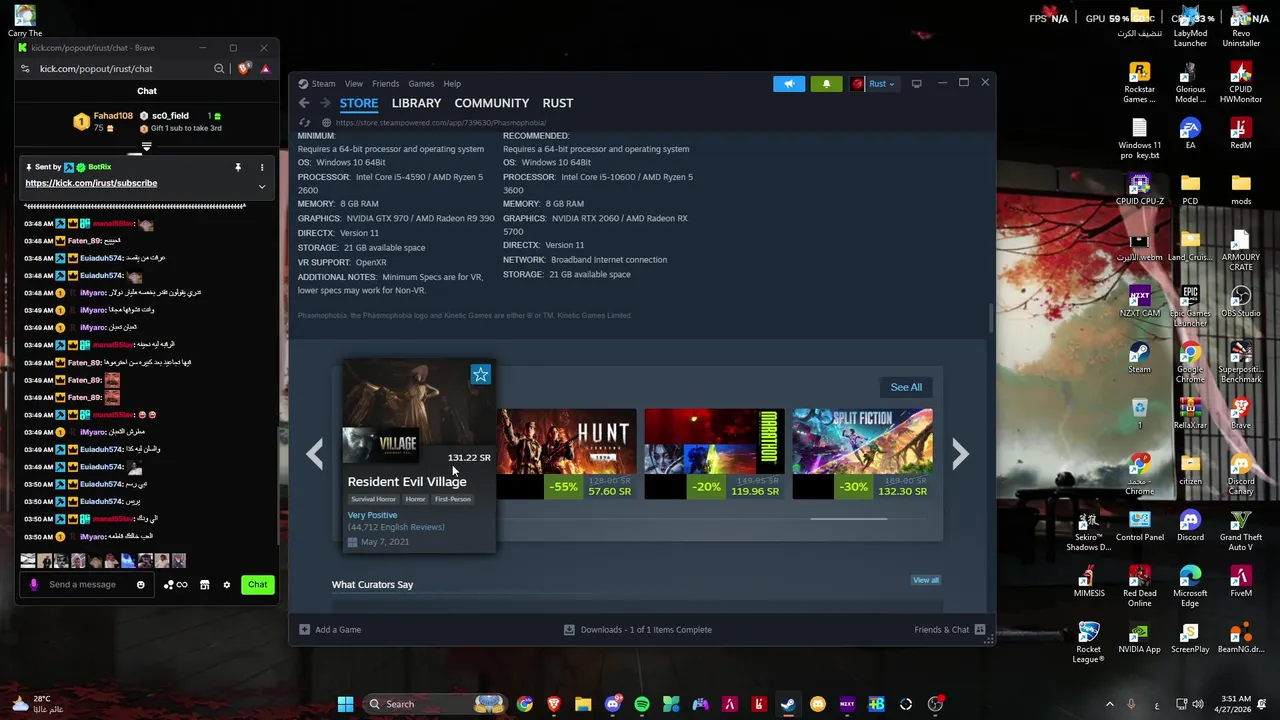Open the Resident Evil Village title link
The width and height of the screenshot is (1280, 720).
coord(407,482)
